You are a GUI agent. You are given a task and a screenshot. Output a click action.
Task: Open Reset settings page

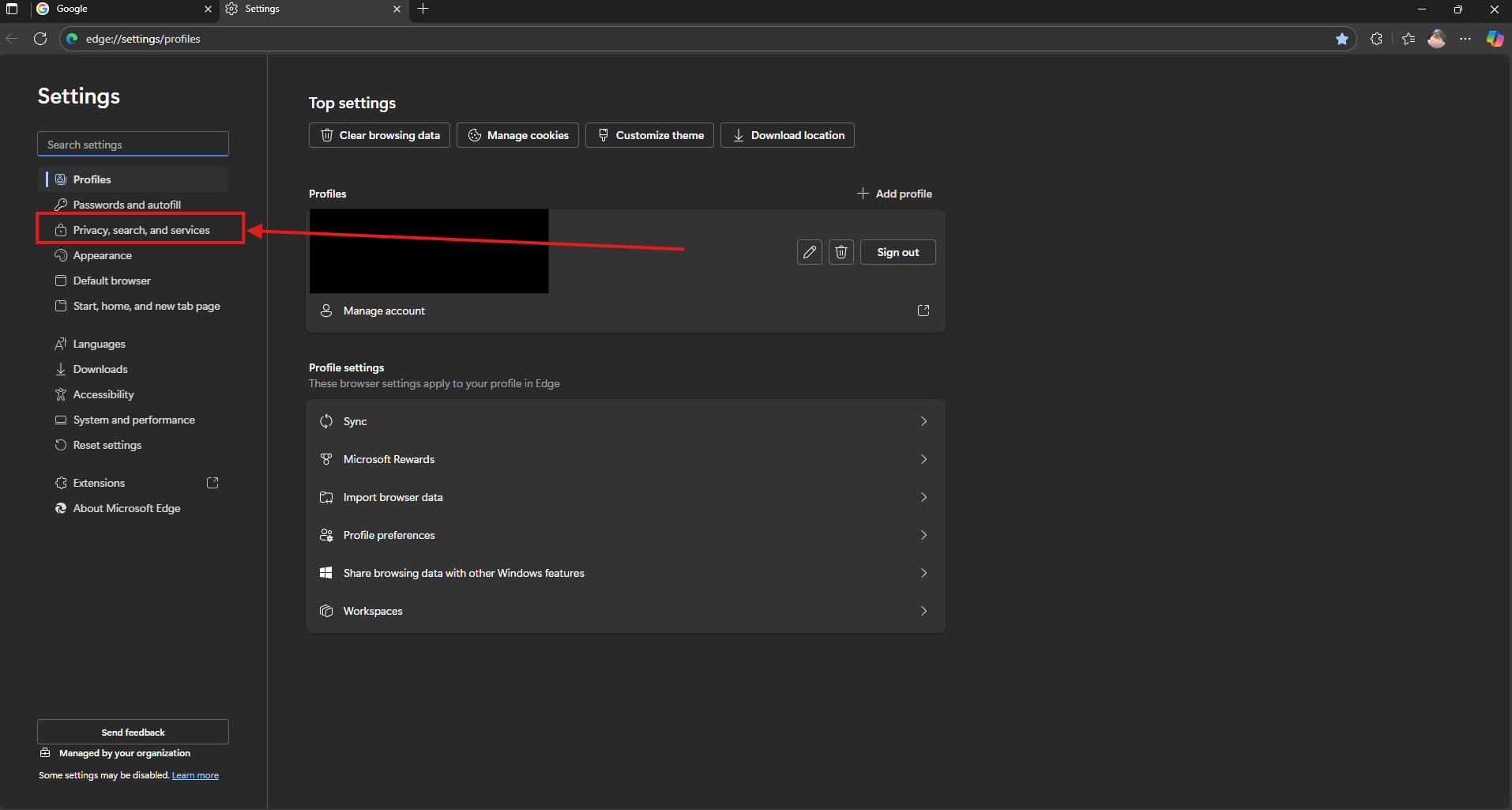pos(133,445)
